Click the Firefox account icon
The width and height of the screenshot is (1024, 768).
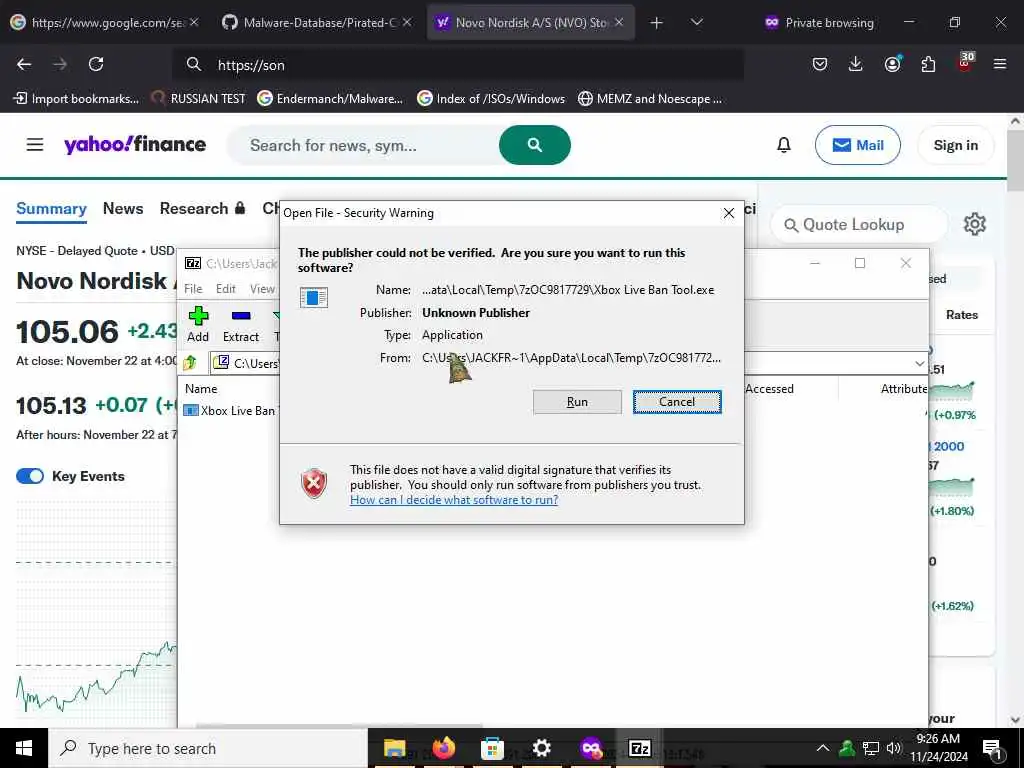coord(892,64)
